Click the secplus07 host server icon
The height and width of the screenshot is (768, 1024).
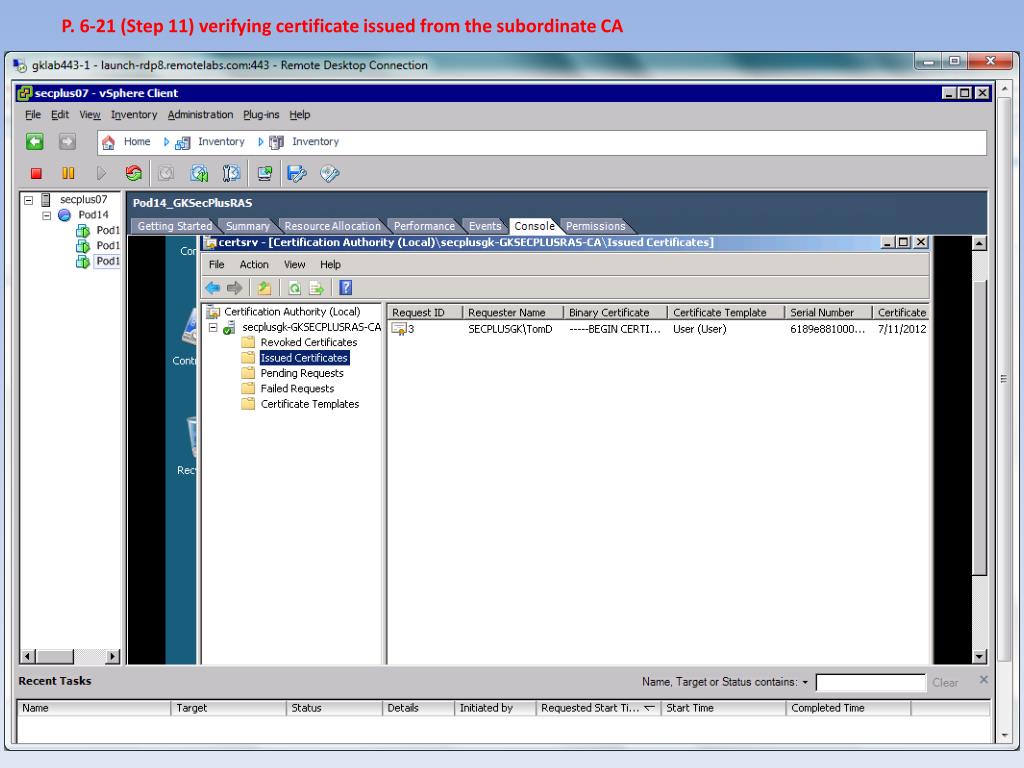point(46,199)
